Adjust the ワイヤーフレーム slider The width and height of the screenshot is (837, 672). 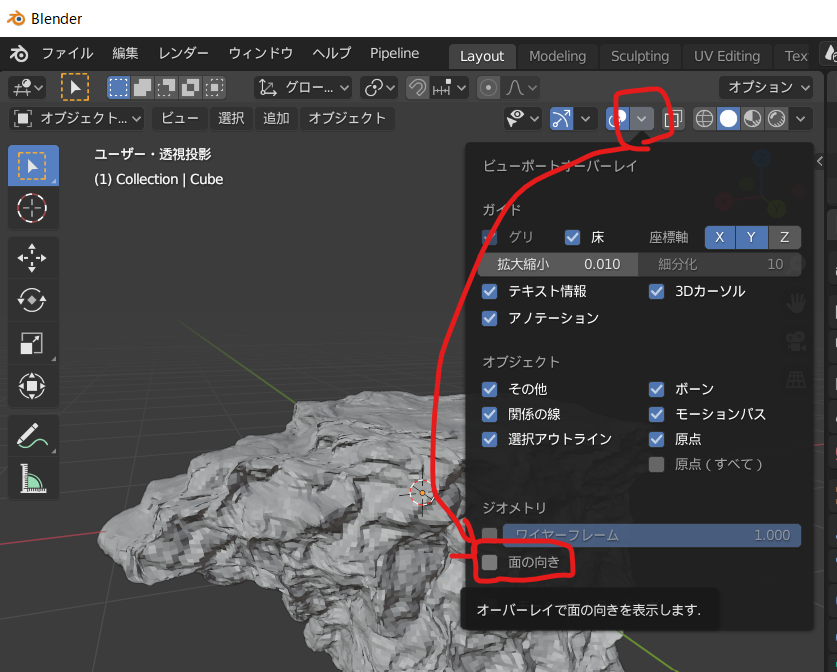click(652, 535)
